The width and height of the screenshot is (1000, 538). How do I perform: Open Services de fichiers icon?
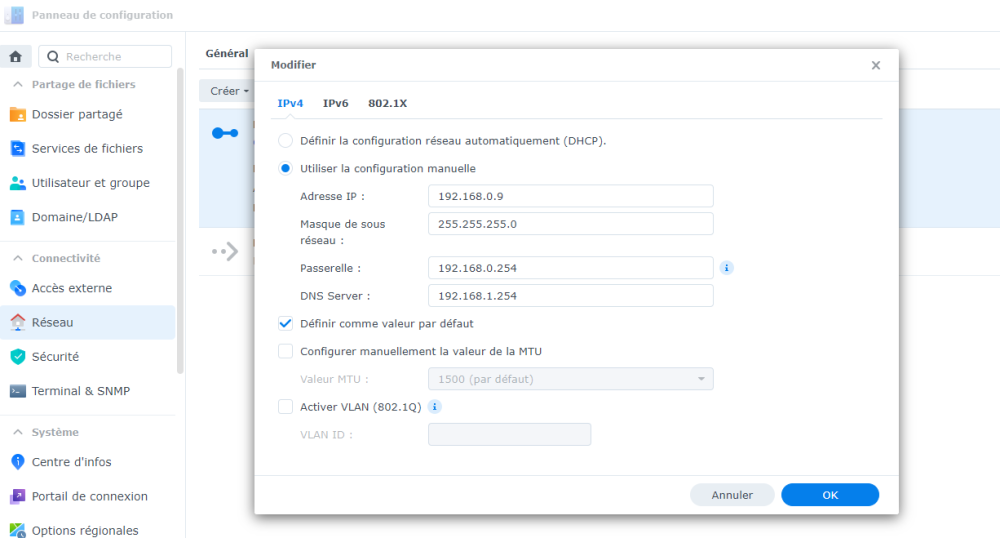coord(18,149)
